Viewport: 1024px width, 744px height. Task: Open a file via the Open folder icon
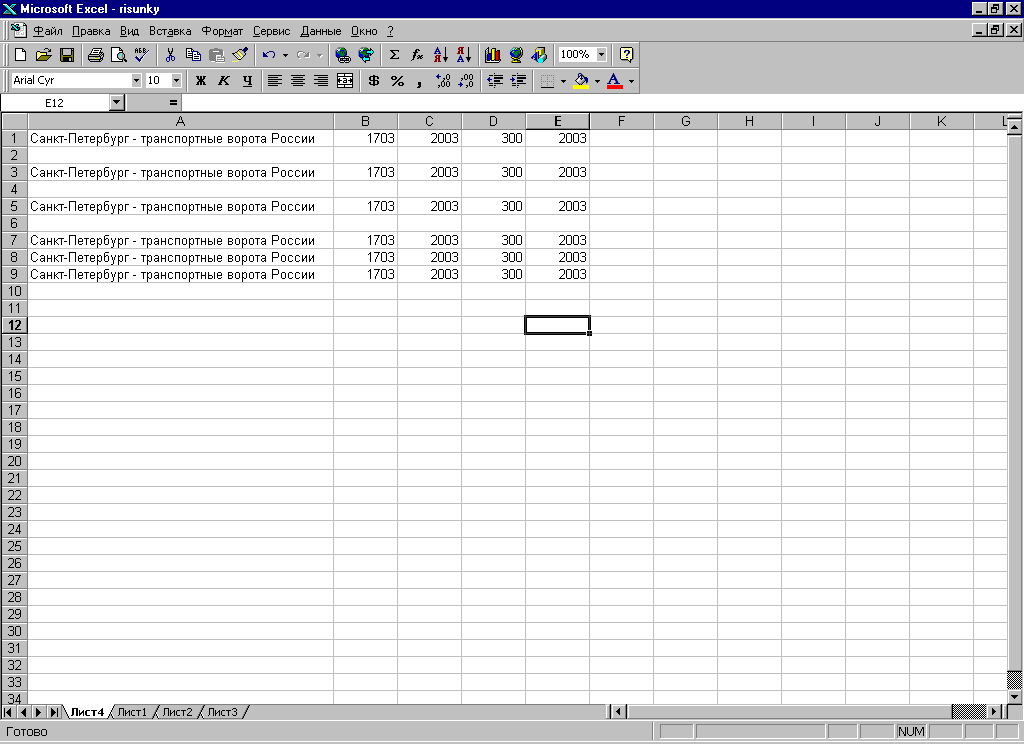pos(44,55)
